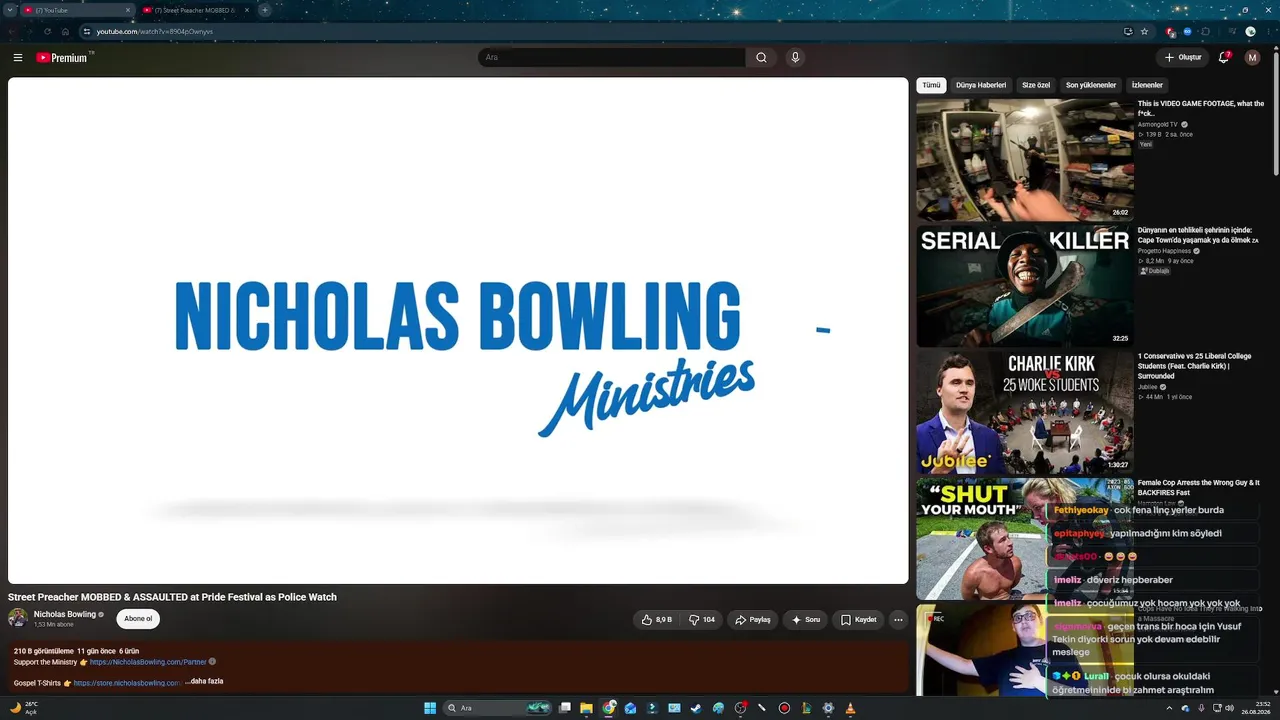This screenshot has height=720, width=1280.
Task: Open taskbar weather widget
Action: [24, 708]
